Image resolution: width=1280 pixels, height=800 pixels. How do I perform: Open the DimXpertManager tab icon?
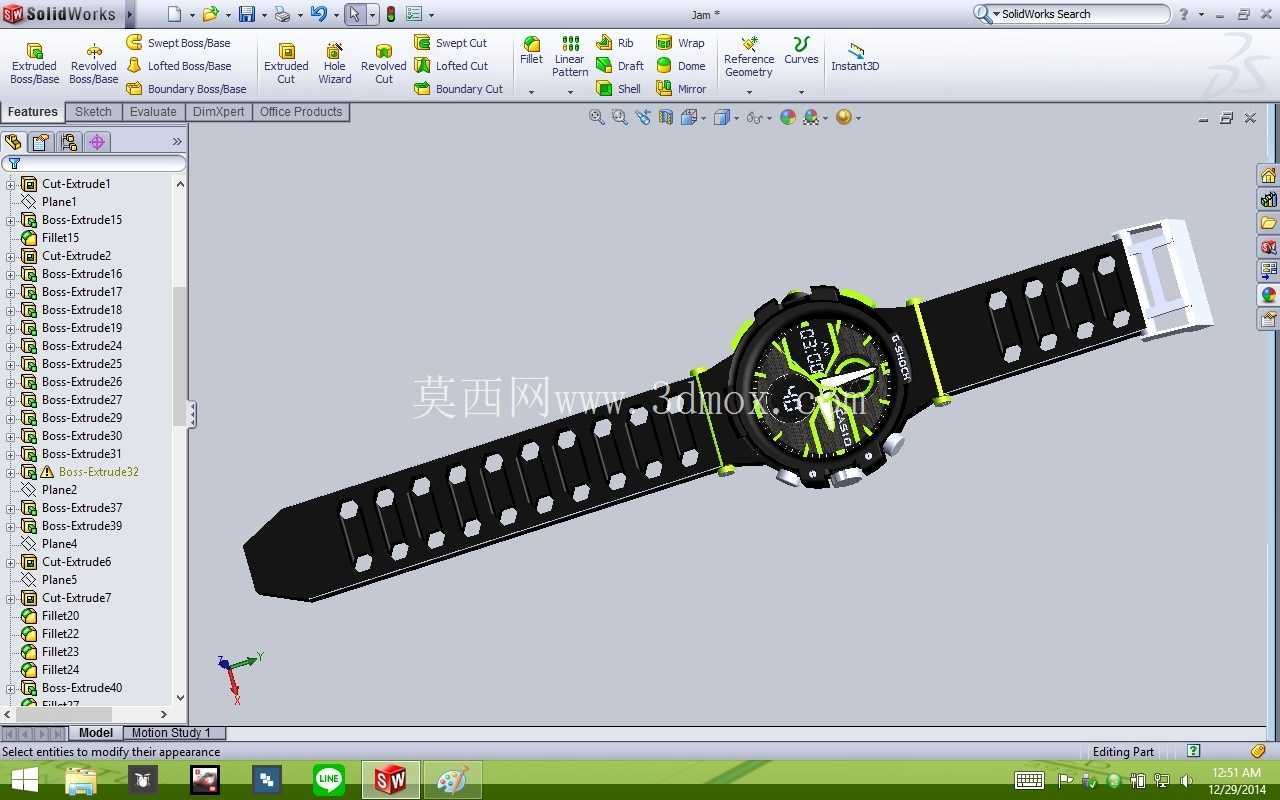tap(97, 142)
